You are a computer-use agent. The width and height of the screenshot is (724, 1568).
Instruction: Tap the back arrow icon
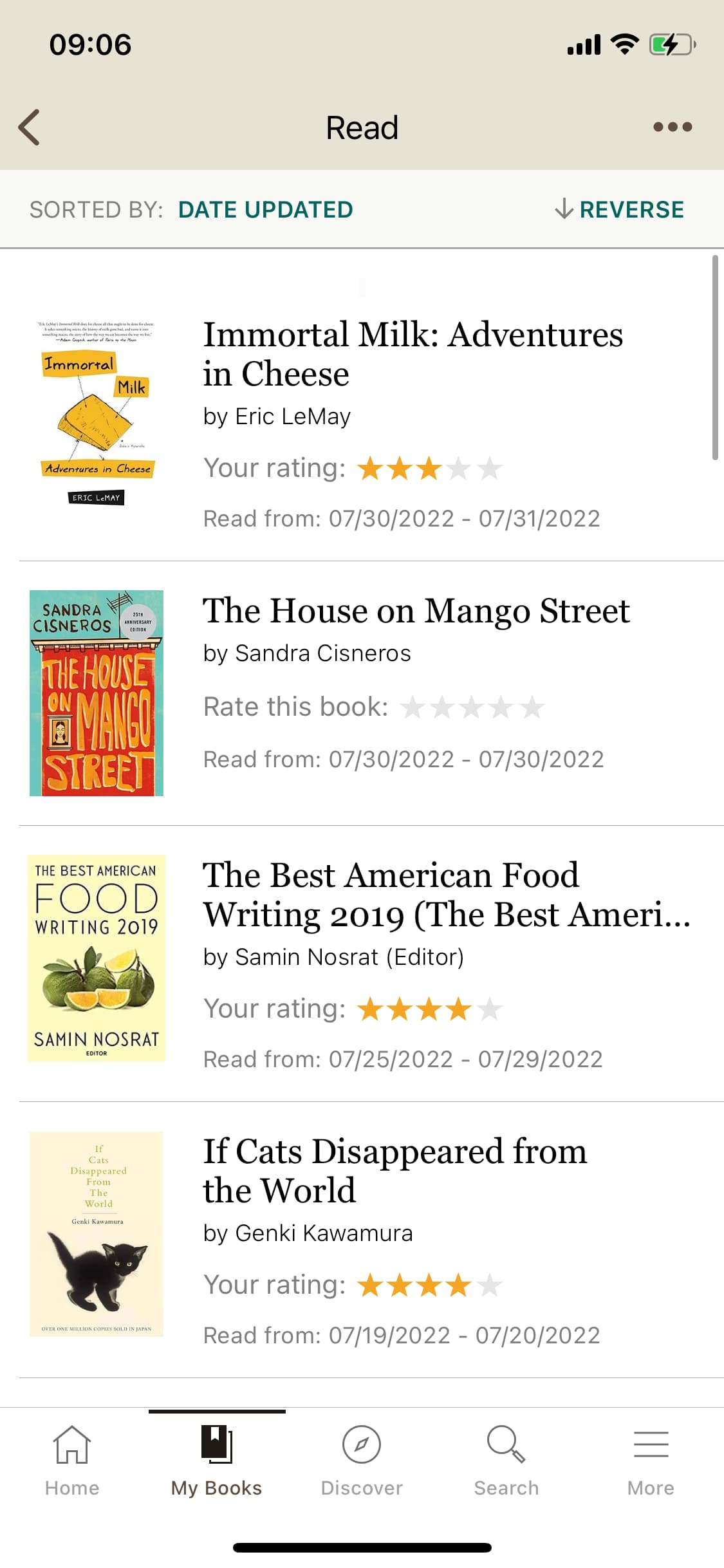pyautogui.click(x=30, y=127)
